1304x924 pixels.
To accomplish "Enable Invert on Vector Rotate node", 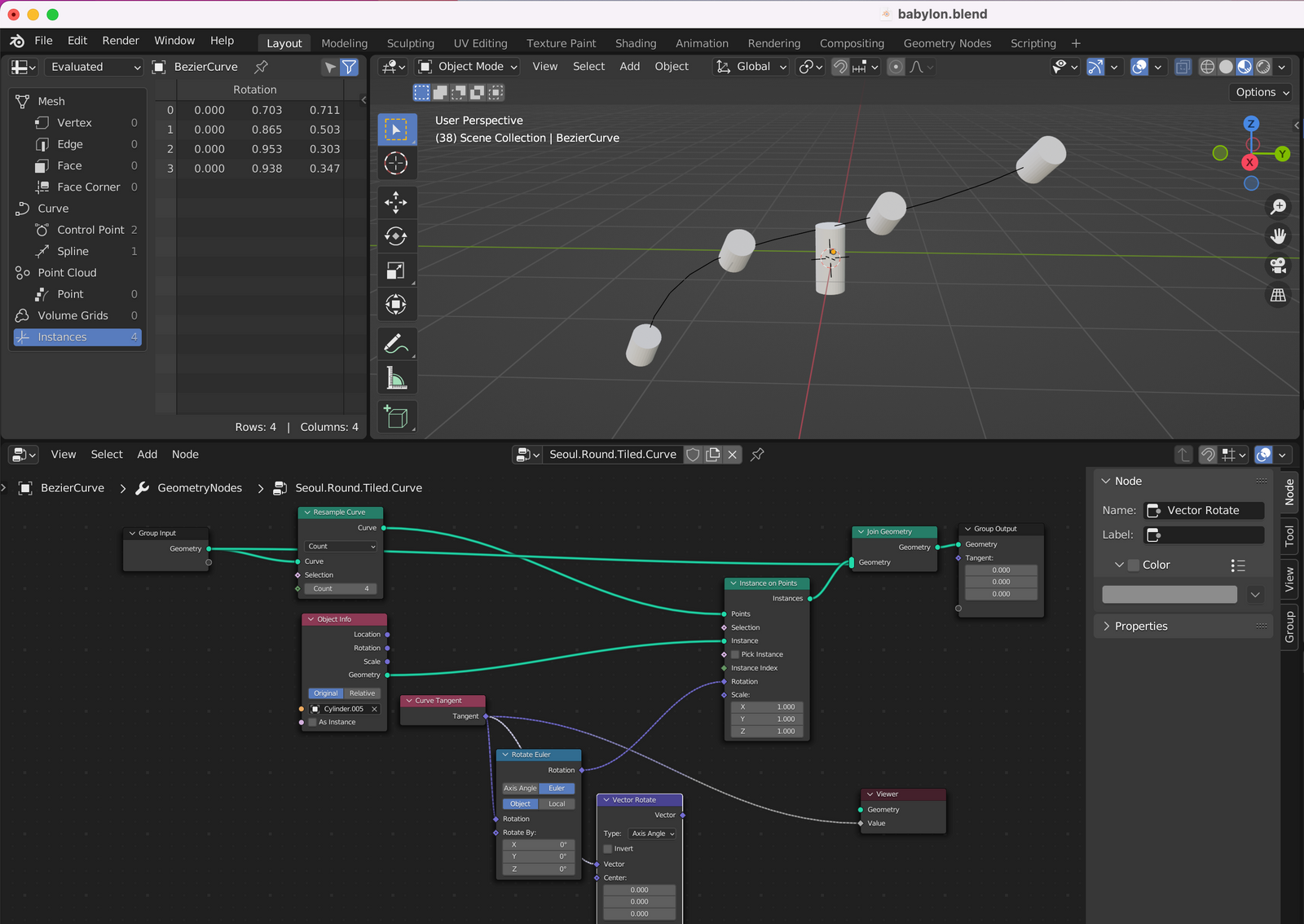I will [x=608, y=849].
